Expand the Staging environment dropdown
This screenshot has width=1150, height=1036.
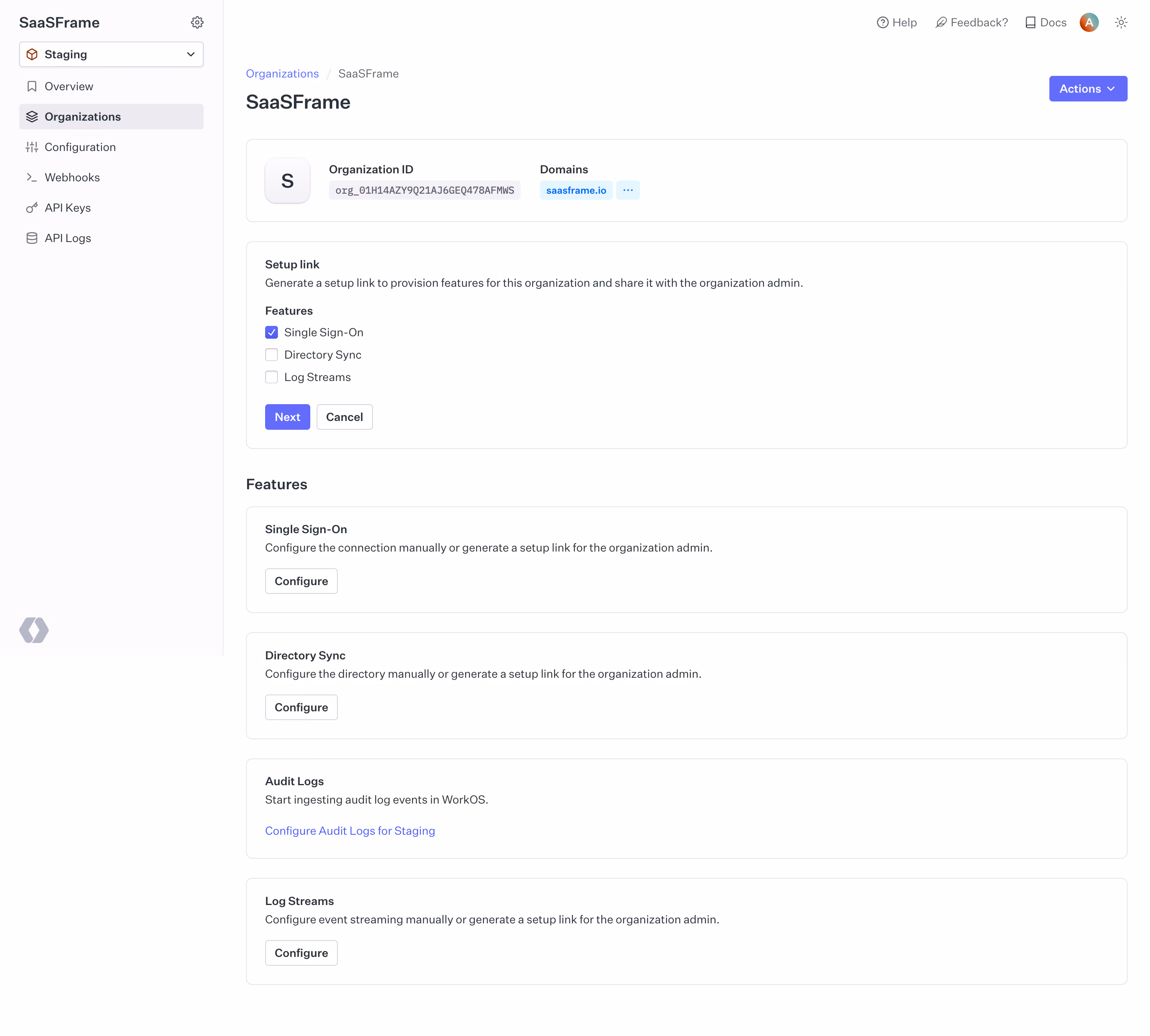pyautogui.click(x=111, y=54)
